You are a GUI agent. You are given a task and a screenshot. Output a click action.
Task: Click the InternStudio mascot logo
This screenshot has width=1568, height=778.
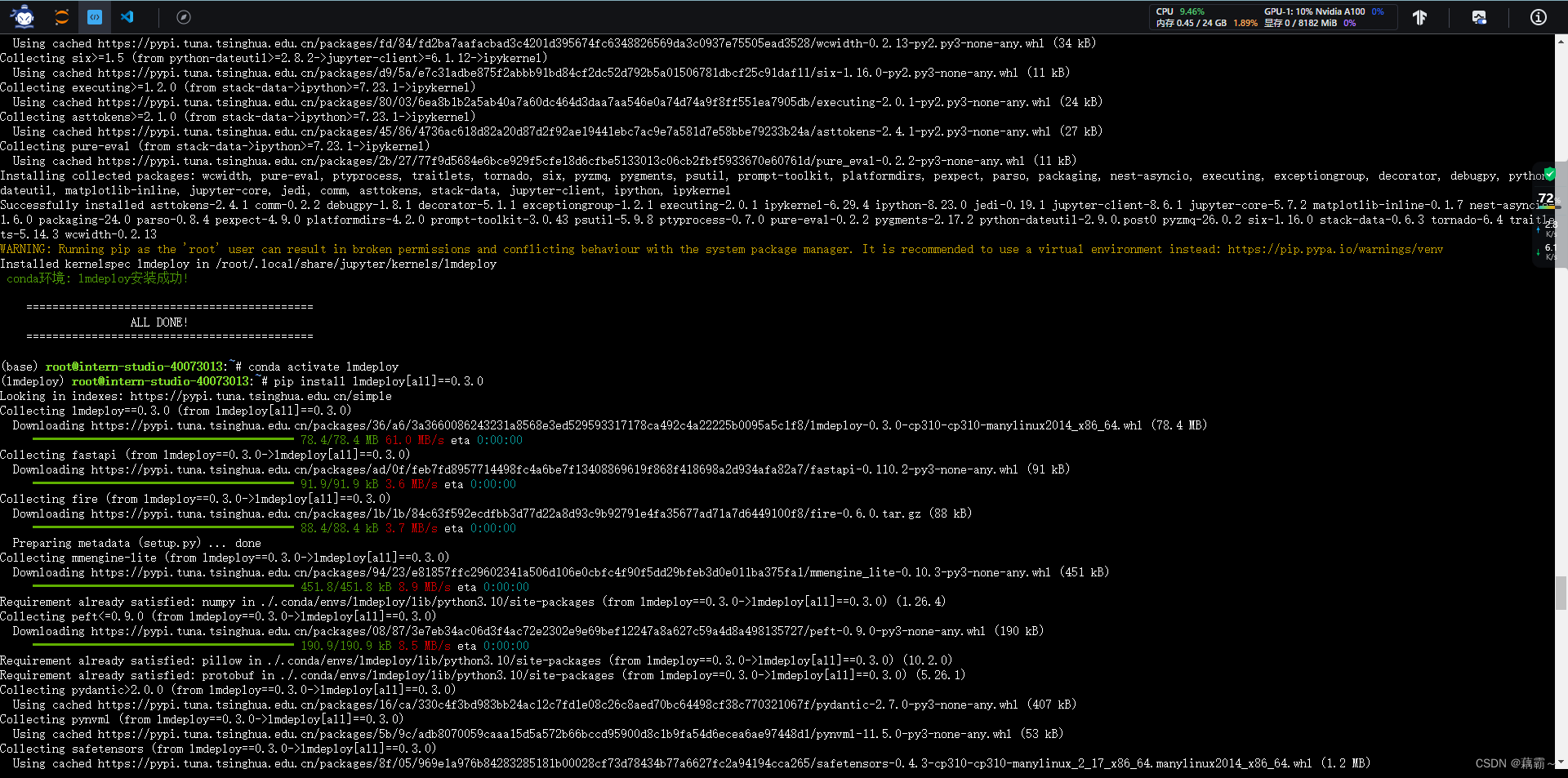(24, 16)
